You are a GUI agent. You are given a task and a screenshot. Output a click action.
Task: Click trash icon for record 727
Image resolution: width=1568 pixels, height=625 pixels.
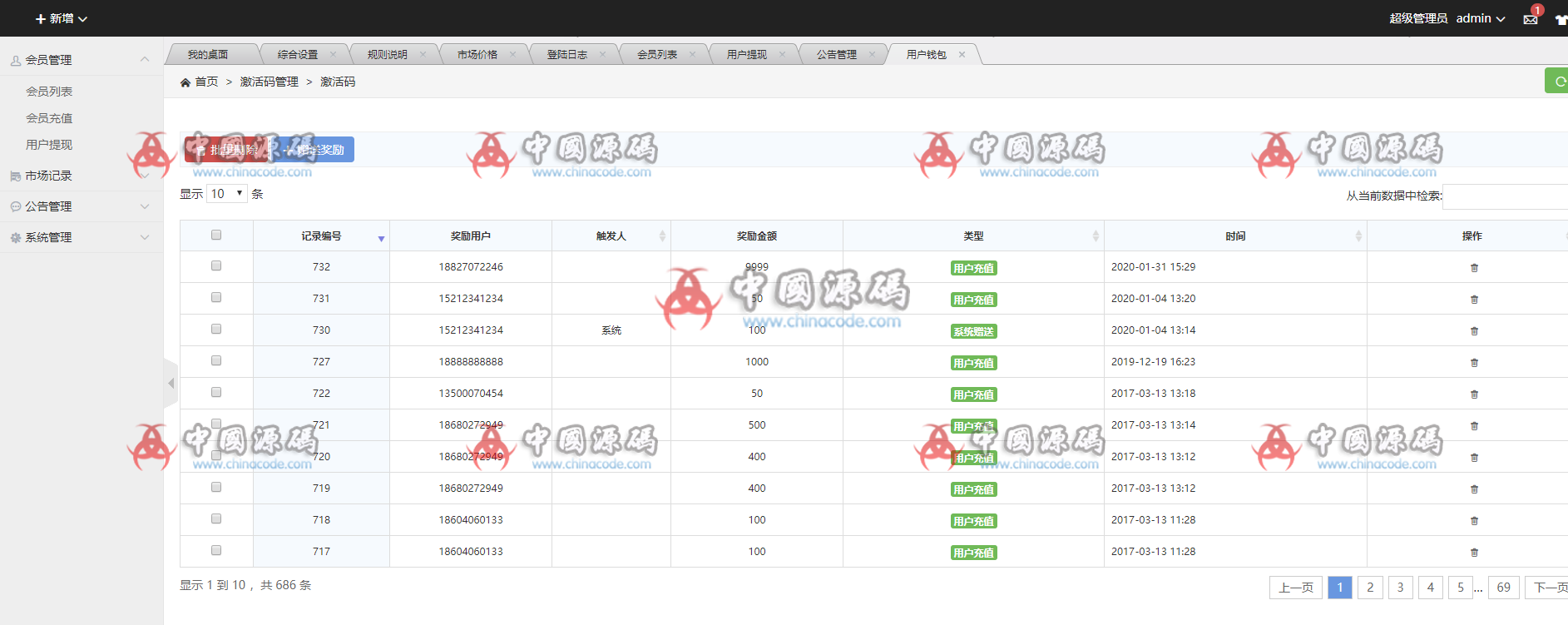(x=1474, y=363)
